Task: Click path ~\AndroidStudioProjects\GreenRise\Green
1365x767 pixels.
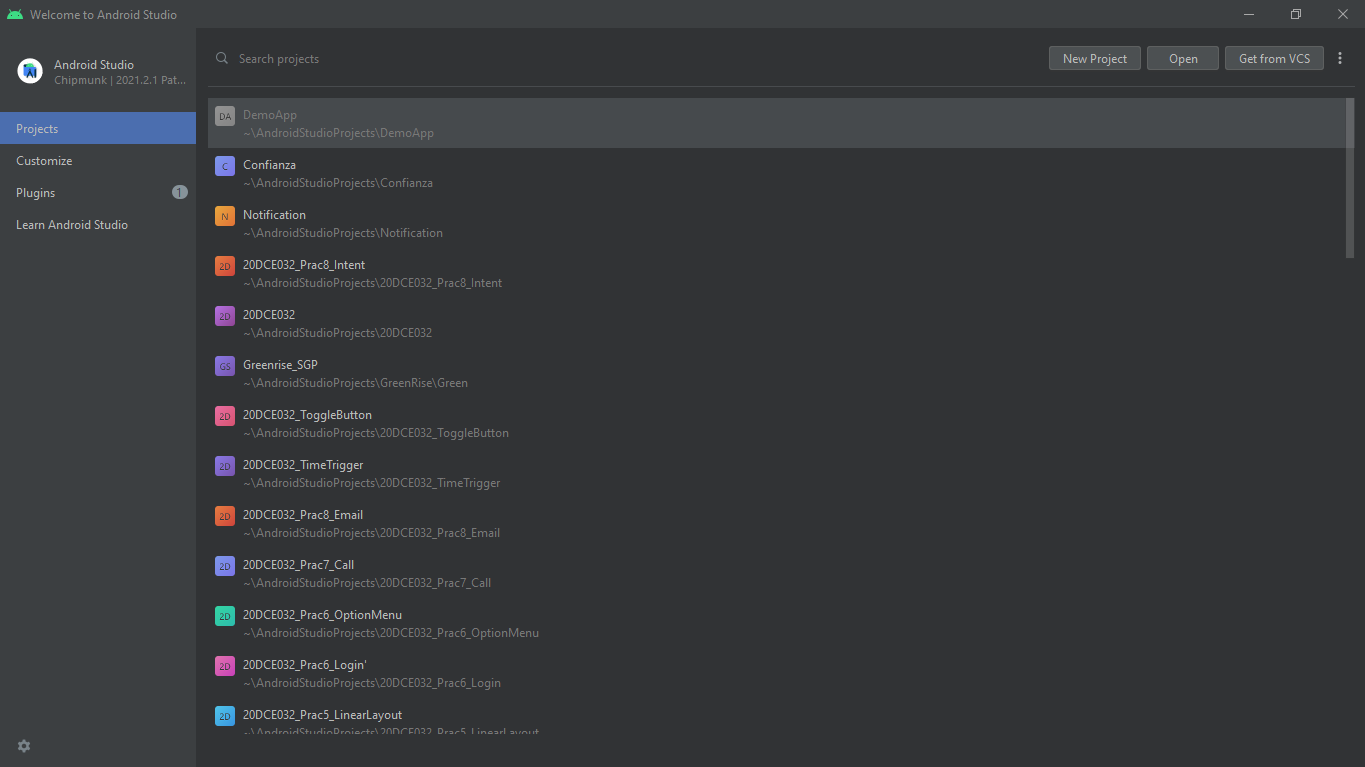Action: [355, 383]
